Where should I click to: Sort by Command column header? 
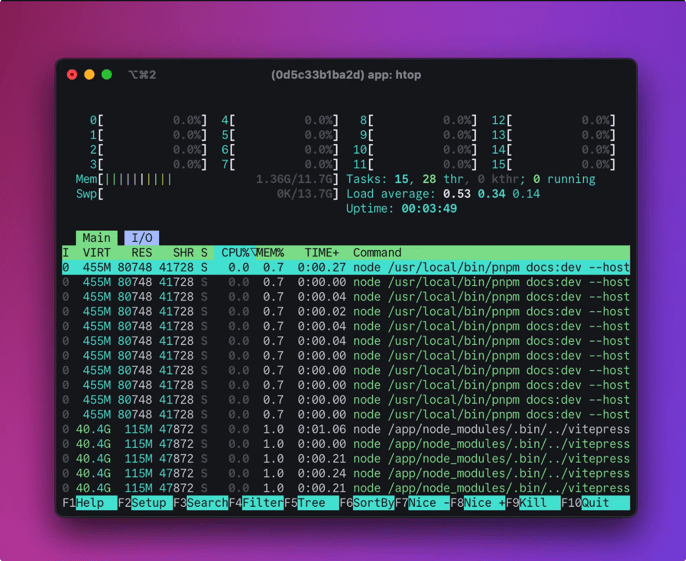coord(377,252)
